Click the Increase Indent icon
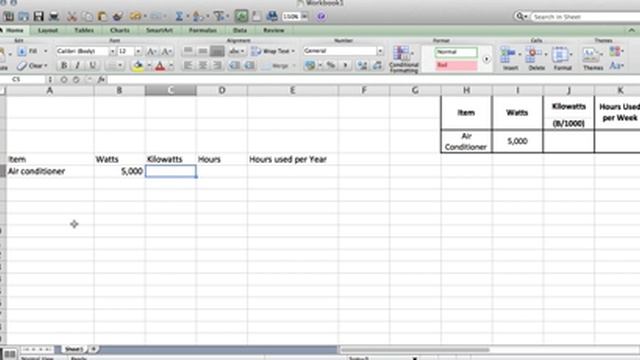 click(x=249, y=65)
